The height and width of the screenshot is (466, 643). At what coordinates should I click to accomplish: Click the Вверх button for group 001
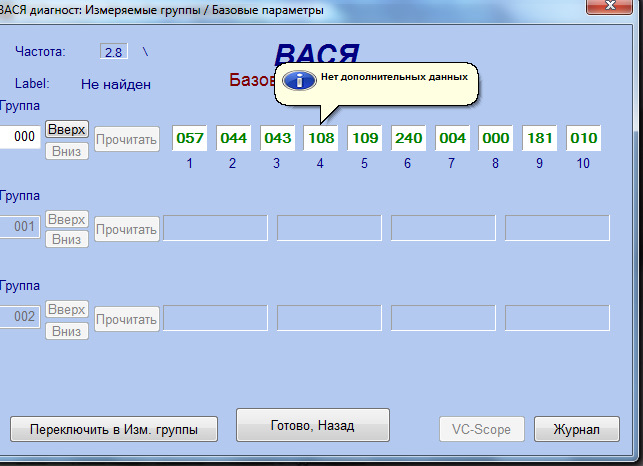[67, 219]
